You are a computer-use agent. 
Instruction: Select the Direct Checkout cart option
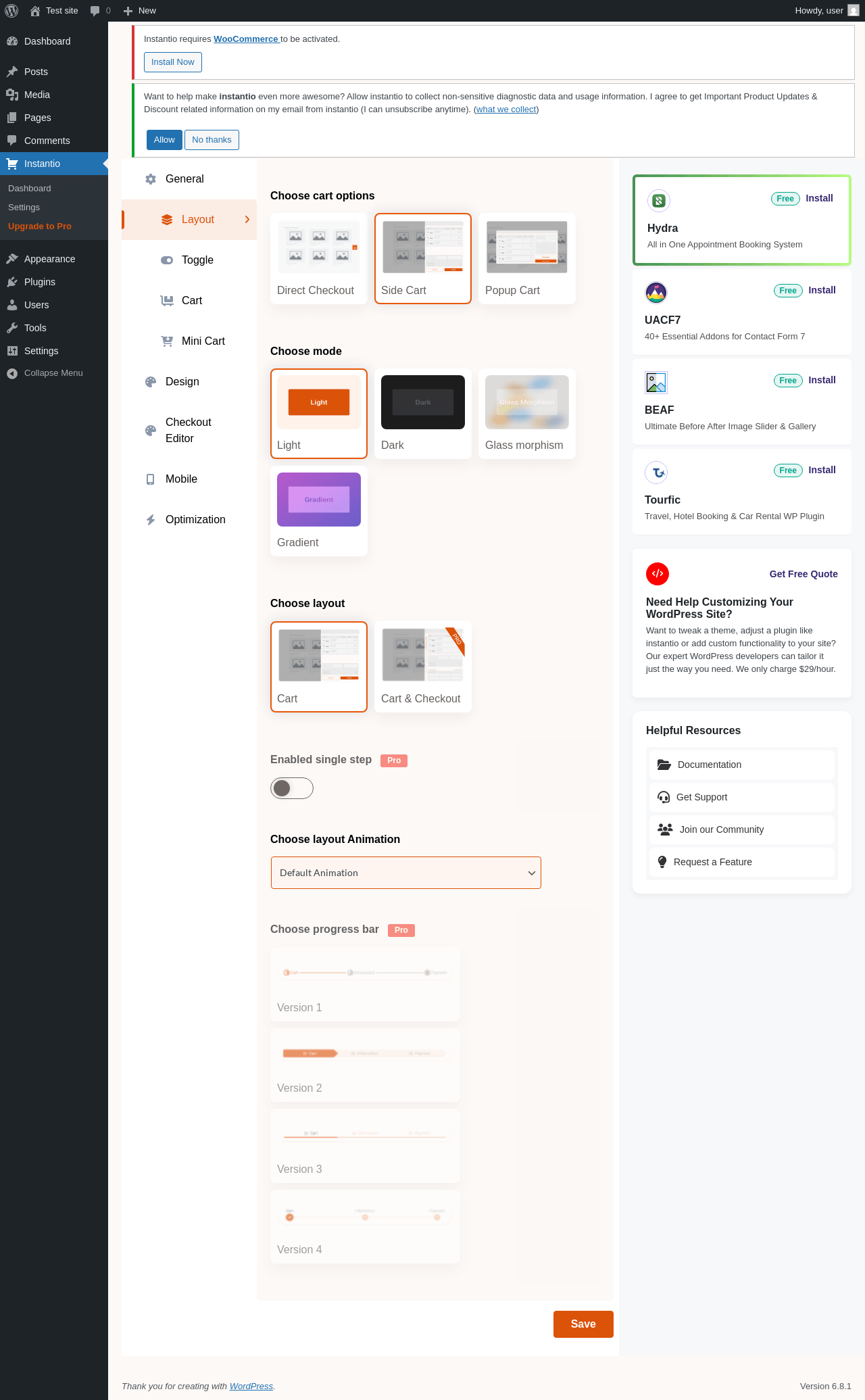pyautogui.click(x=319, y=258)
